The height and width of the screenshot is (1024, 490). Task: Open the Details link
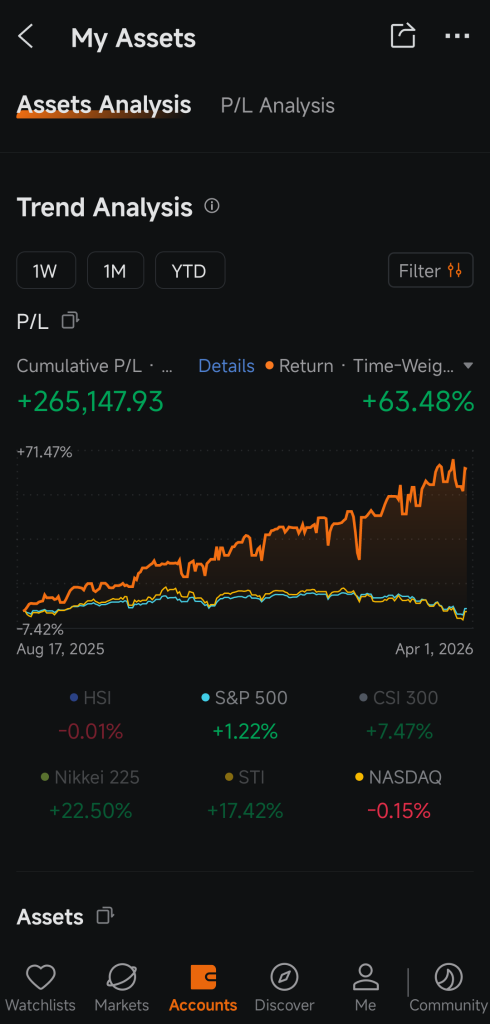pos(226,366)
